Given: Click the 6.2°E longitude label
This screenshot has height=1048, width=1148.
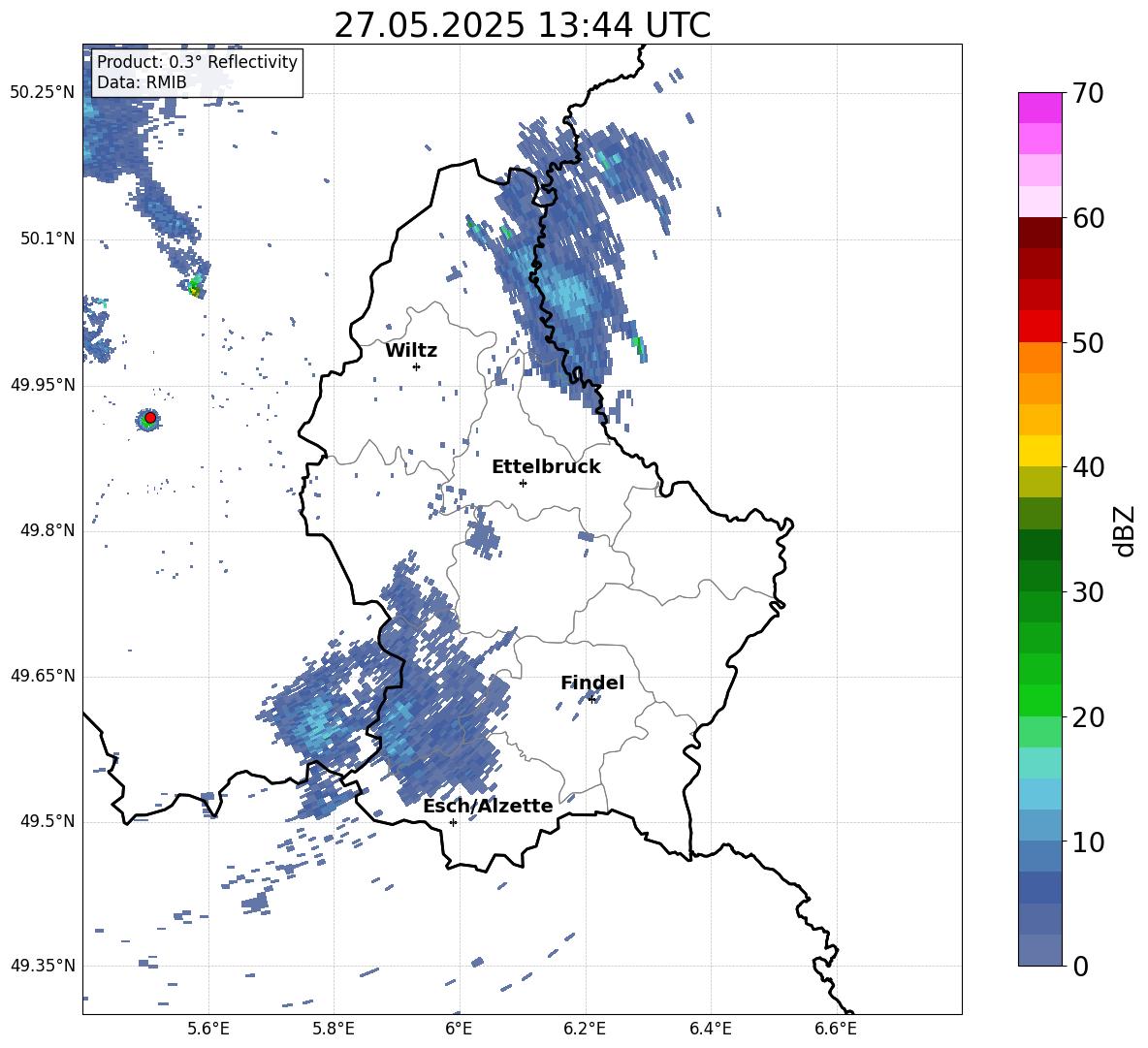Looking at the screenshot, I should click(585, 1029).
